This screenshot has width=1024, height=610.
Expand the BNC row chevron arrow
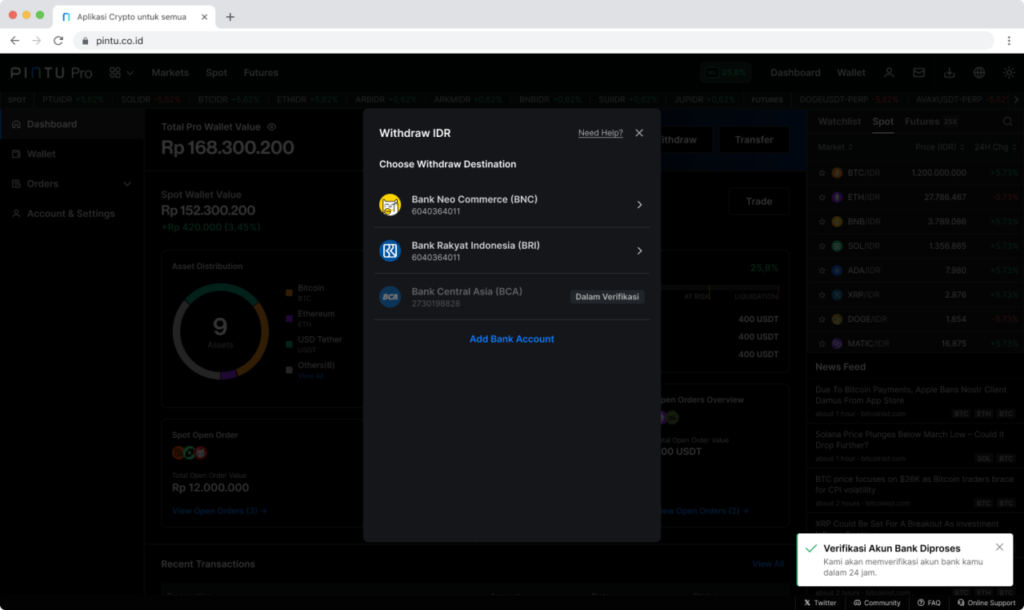639,204
